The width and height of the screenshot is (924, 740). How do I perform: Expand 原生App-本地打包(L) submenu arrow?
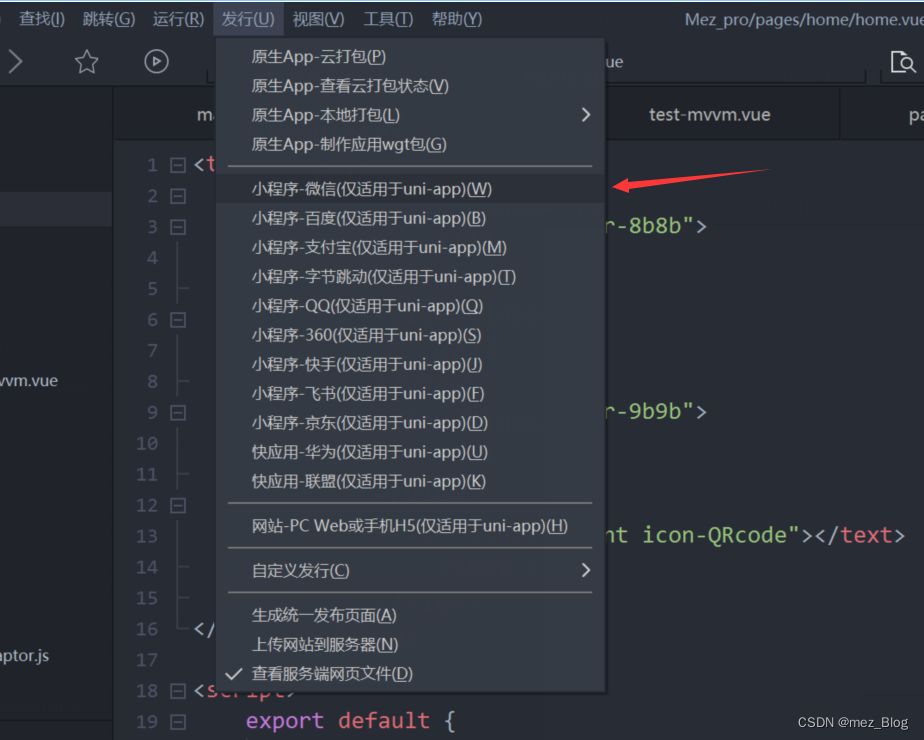585,115
